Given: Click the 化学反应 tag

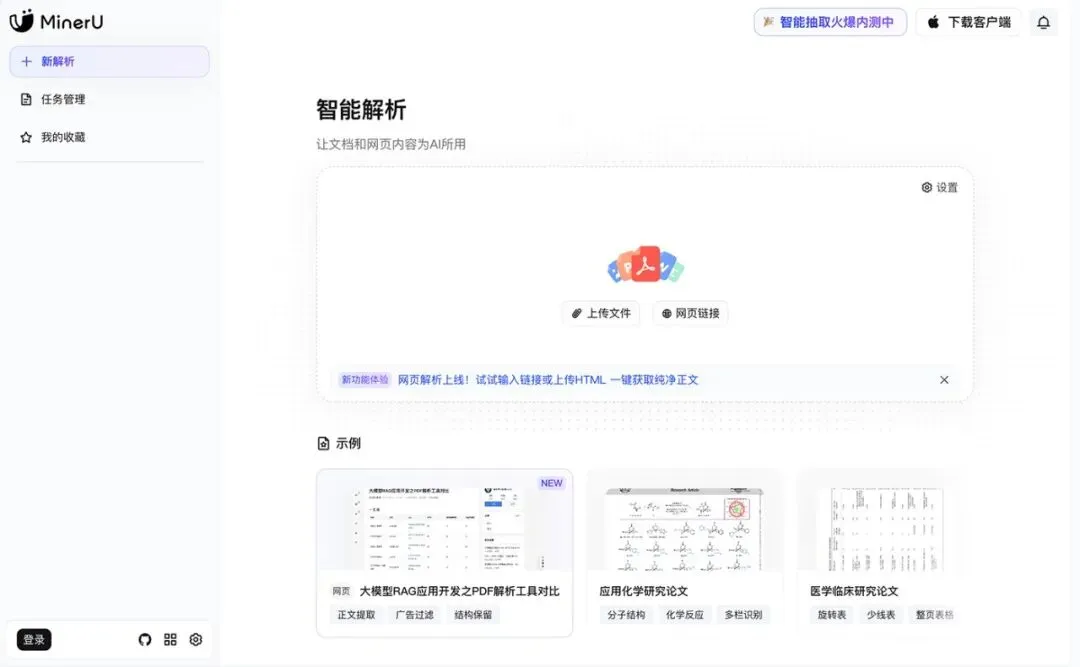Looking at the screenshot, I should [685, 615].
